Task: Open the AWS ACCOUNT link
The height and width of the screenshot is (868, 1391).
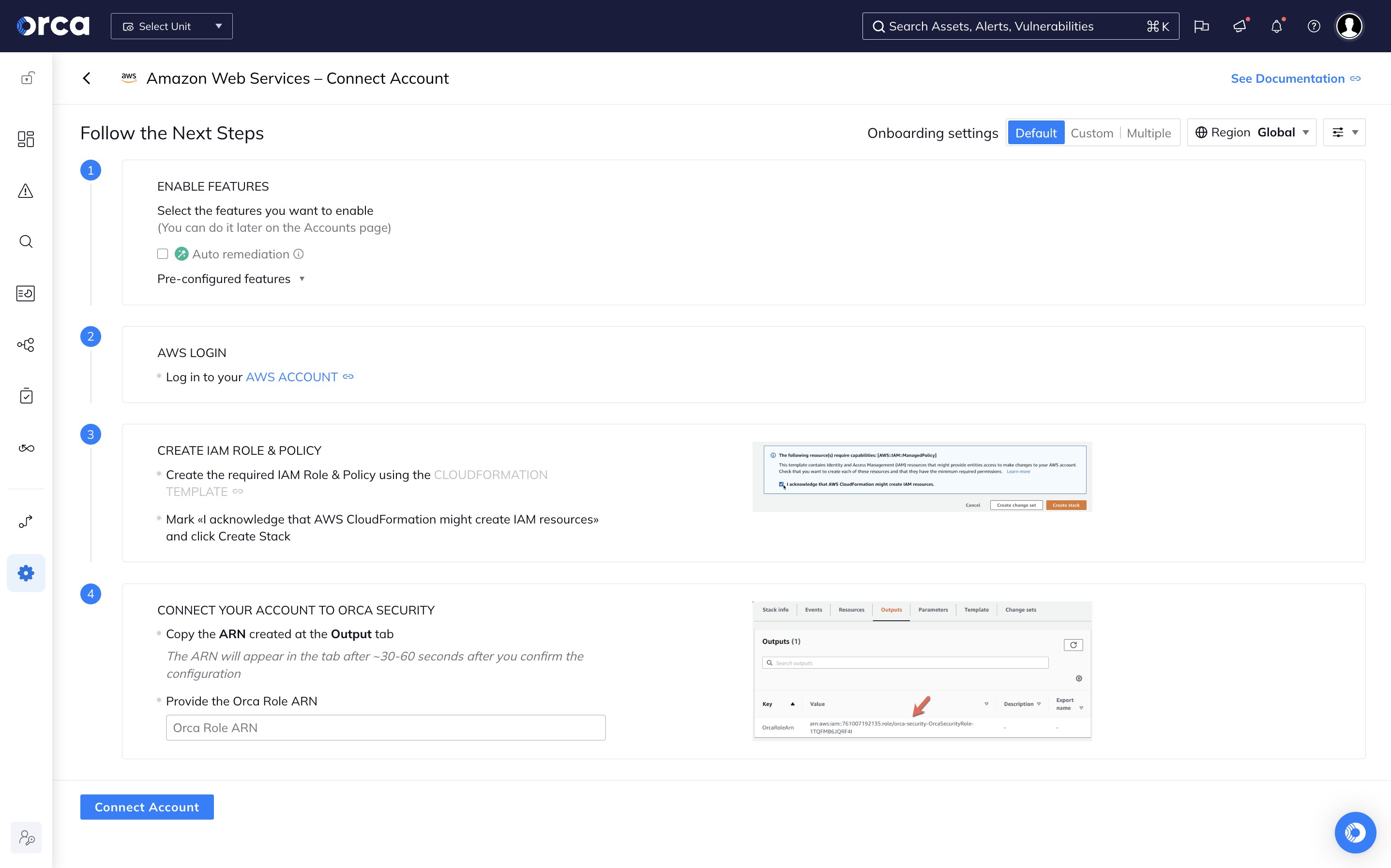Action: [x=292, y=377]
